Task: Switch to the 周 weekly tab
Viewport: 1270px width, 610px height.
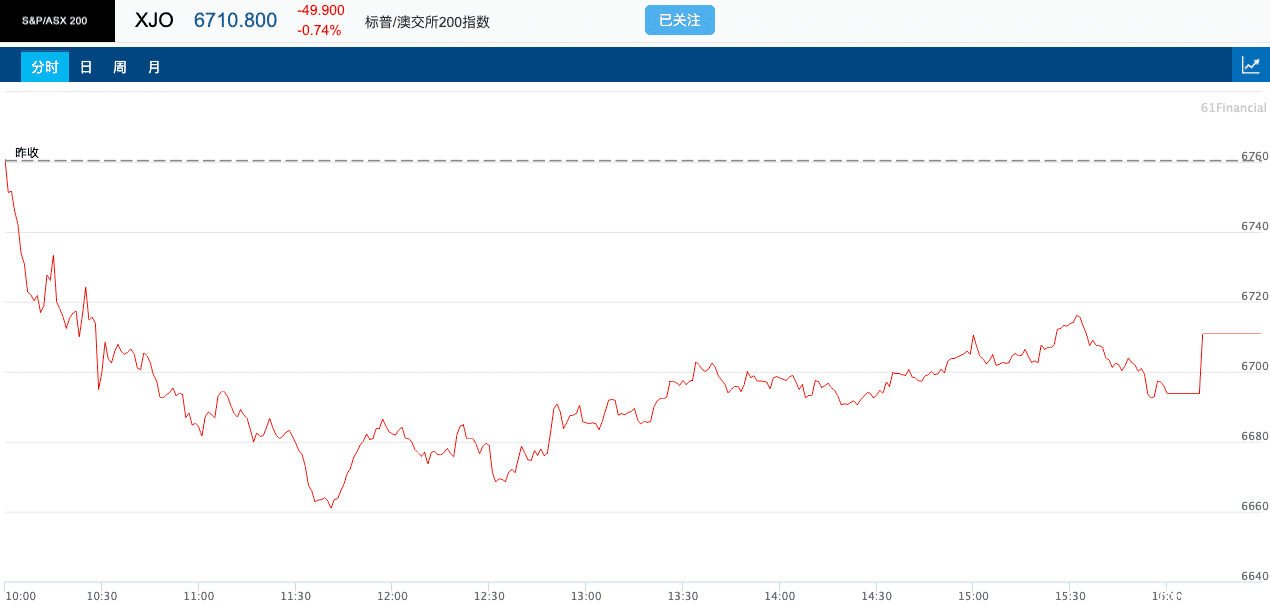Action: (120, 67)
